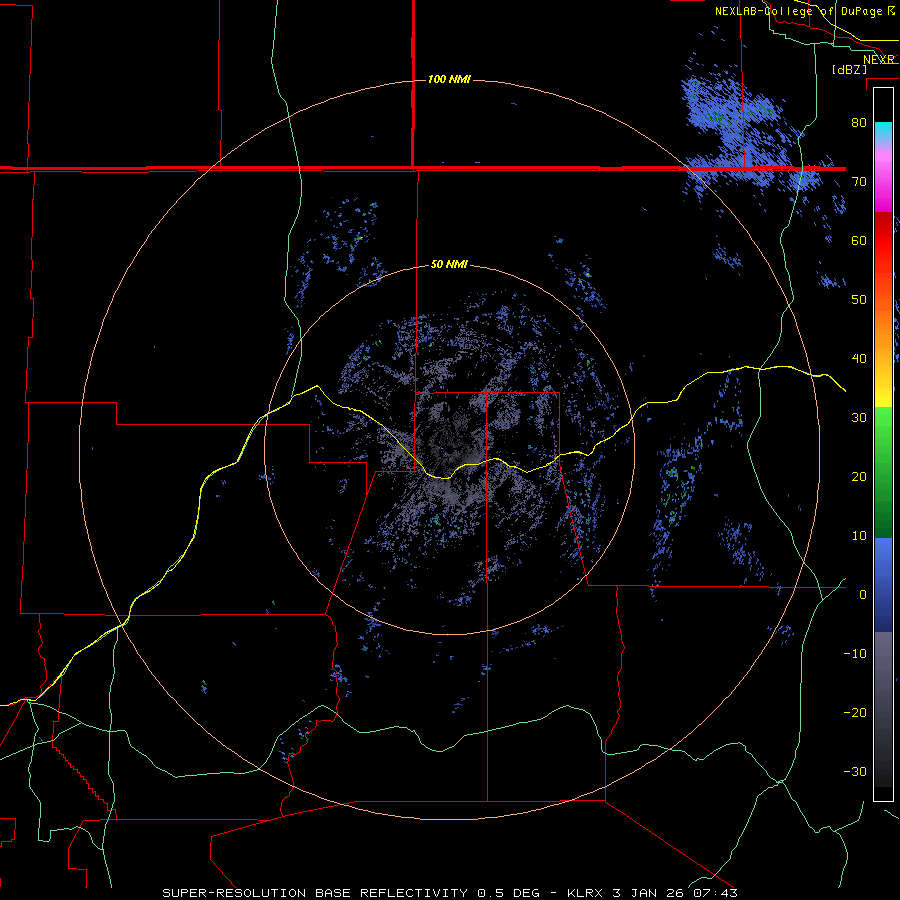
Task: Click the 20 value on dBZ scale
Action: tap(859, 477)
